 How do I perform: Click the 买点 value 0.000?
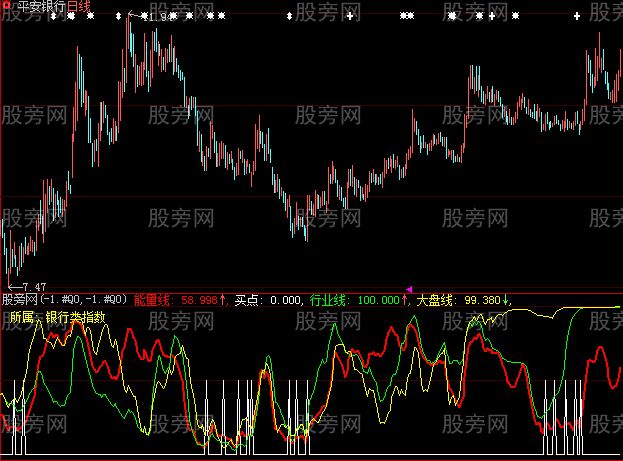(284, 299)
